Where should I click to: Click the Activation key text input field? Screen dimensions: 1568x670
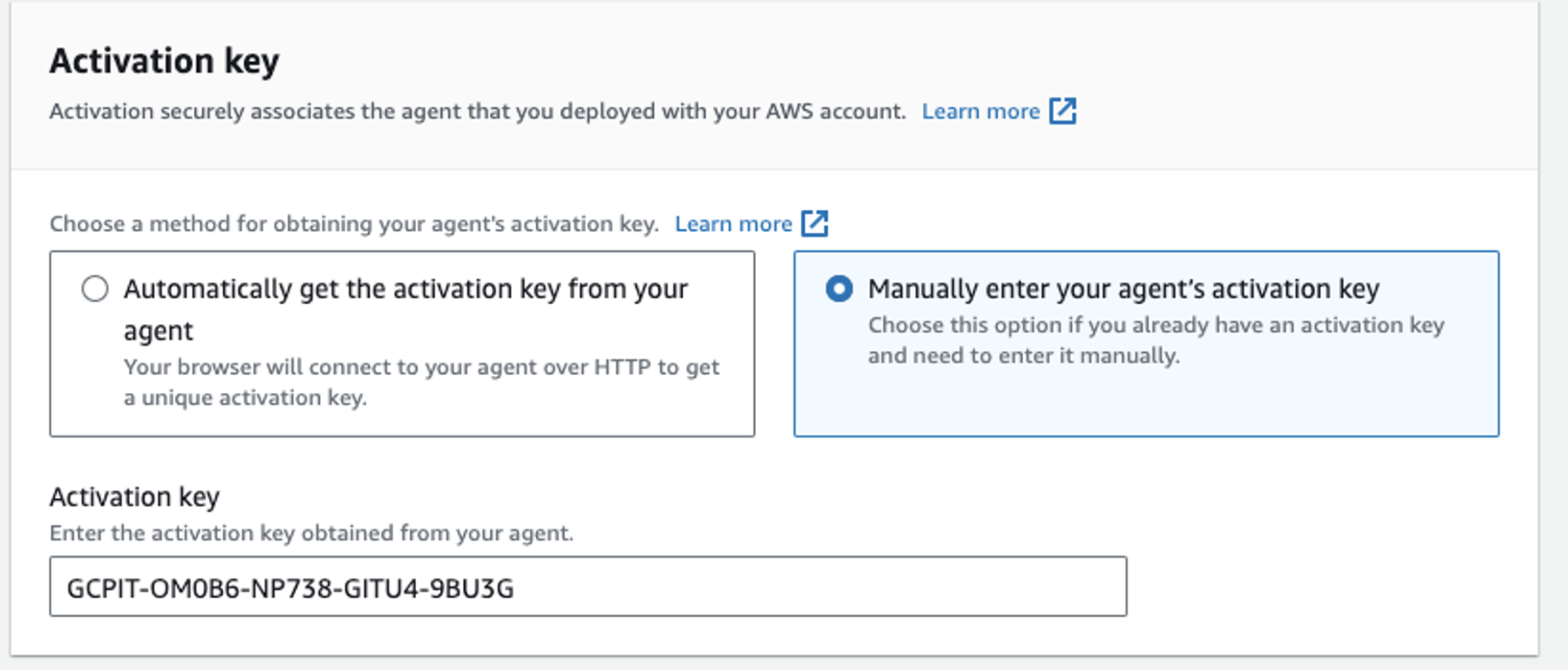click(587, 586)
